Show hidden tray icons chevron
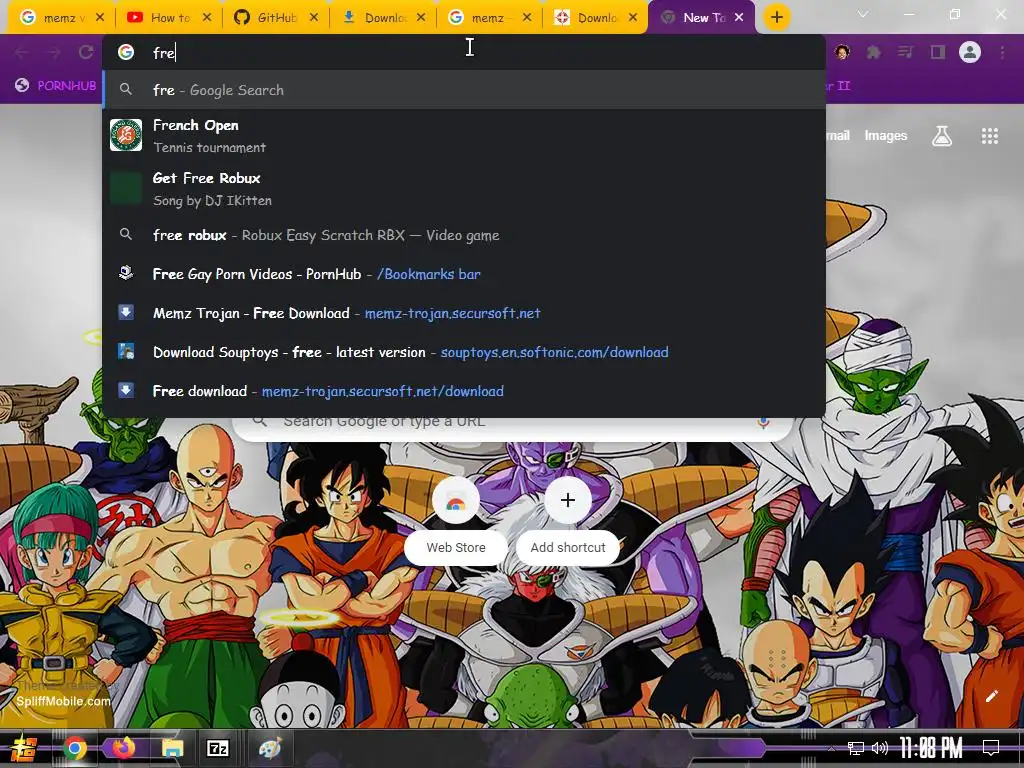The height and width of the screenshot is (768, 1024). (831, 748)
